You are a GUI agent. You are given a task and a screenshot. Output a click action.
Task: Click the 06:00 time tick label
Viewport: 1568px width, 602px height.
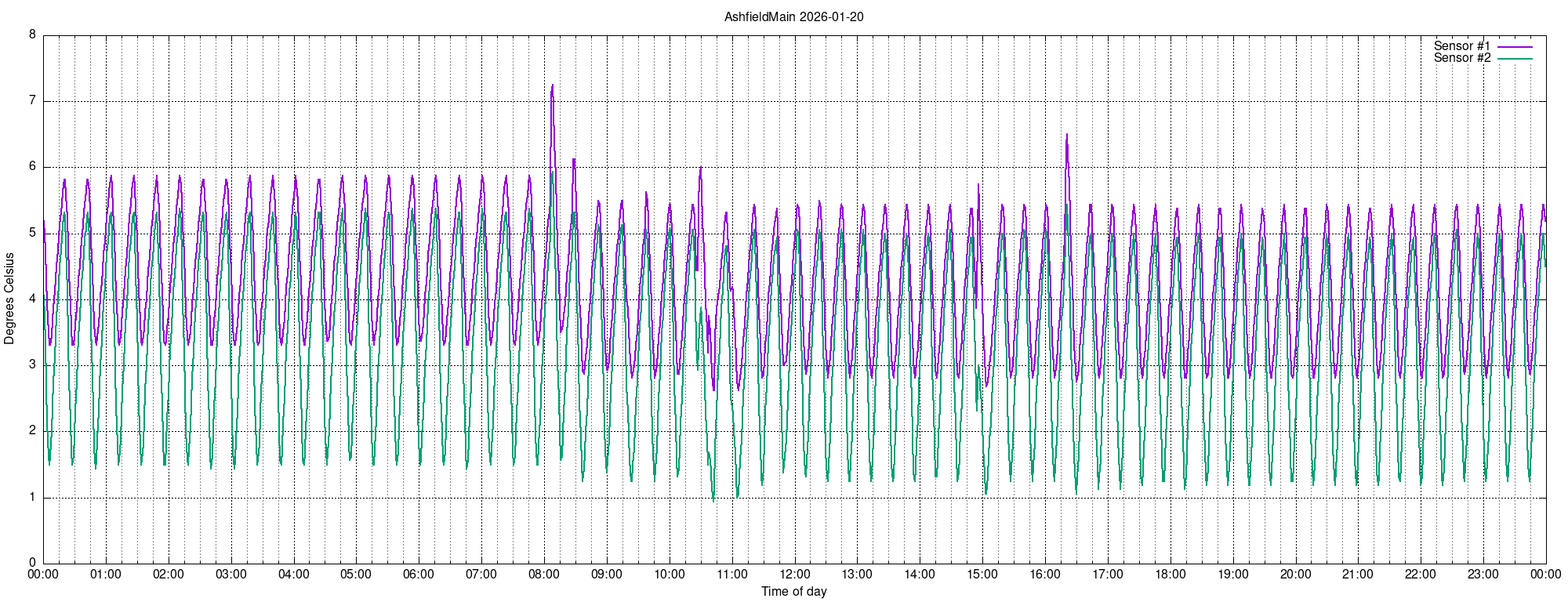pyautogui.click(x=419, y=575)
